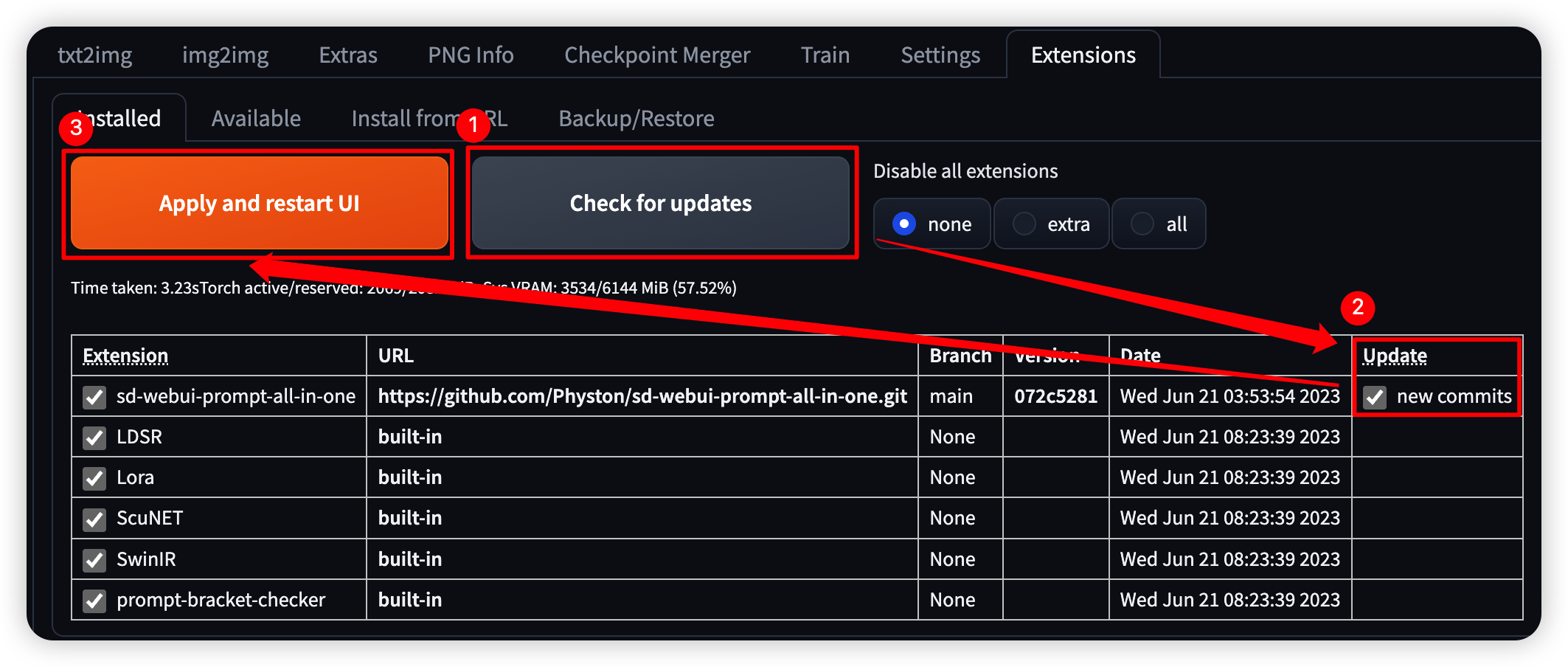Image resolution: width=1568 pixels, height=667 pixels.
Task: Open the Backup/Restore sub-tab
Action: pyautogui.click(x=636, y=119)
